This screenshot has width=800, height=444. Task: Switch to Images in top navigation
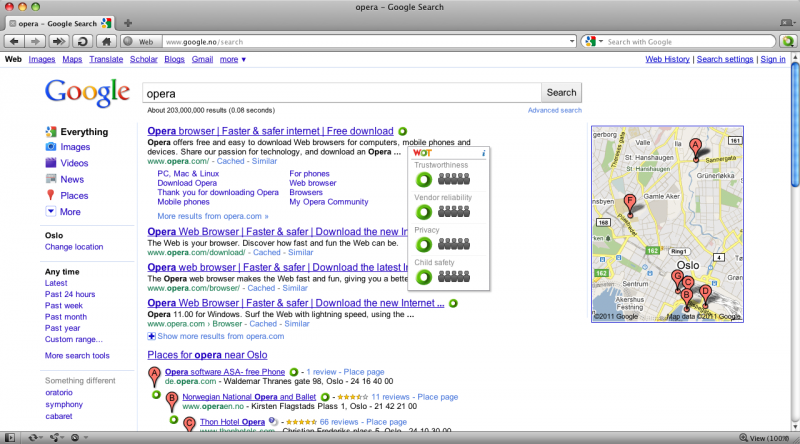pos(42,59)
